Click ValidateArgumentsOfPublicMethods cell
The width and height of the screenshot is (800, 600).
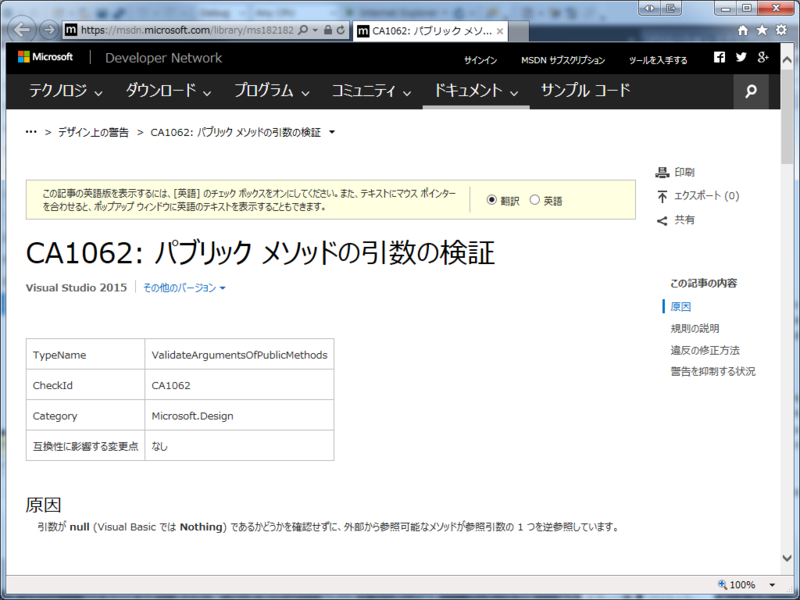[239, 355]
